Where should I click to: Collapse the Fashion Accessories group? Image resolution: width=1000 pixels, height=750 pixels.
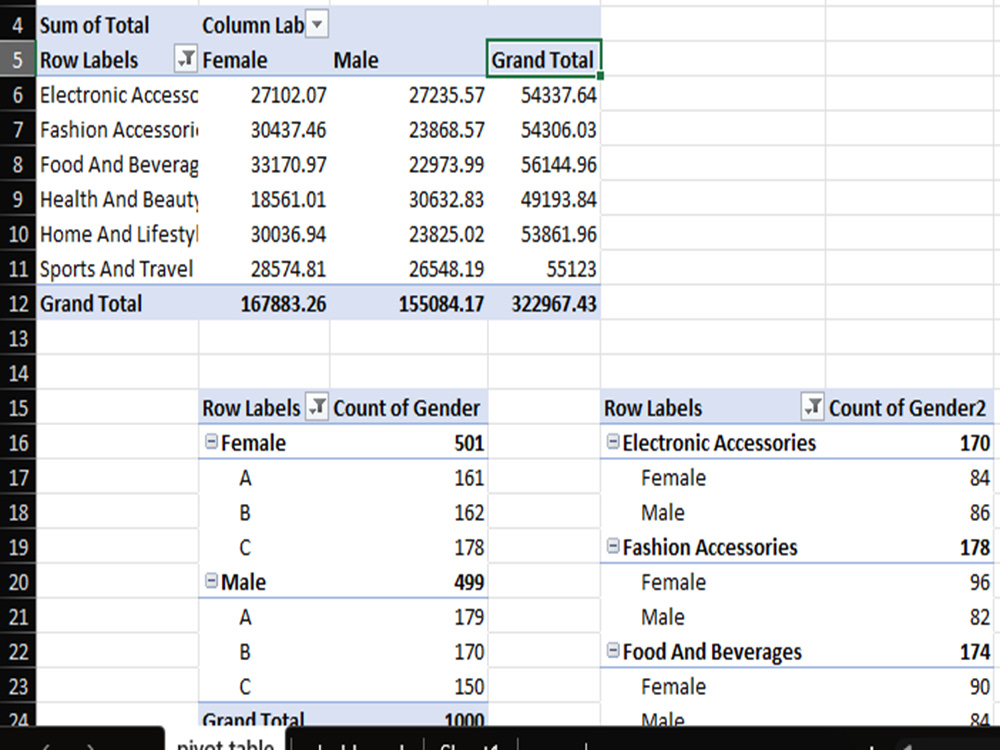coord(613,546)
